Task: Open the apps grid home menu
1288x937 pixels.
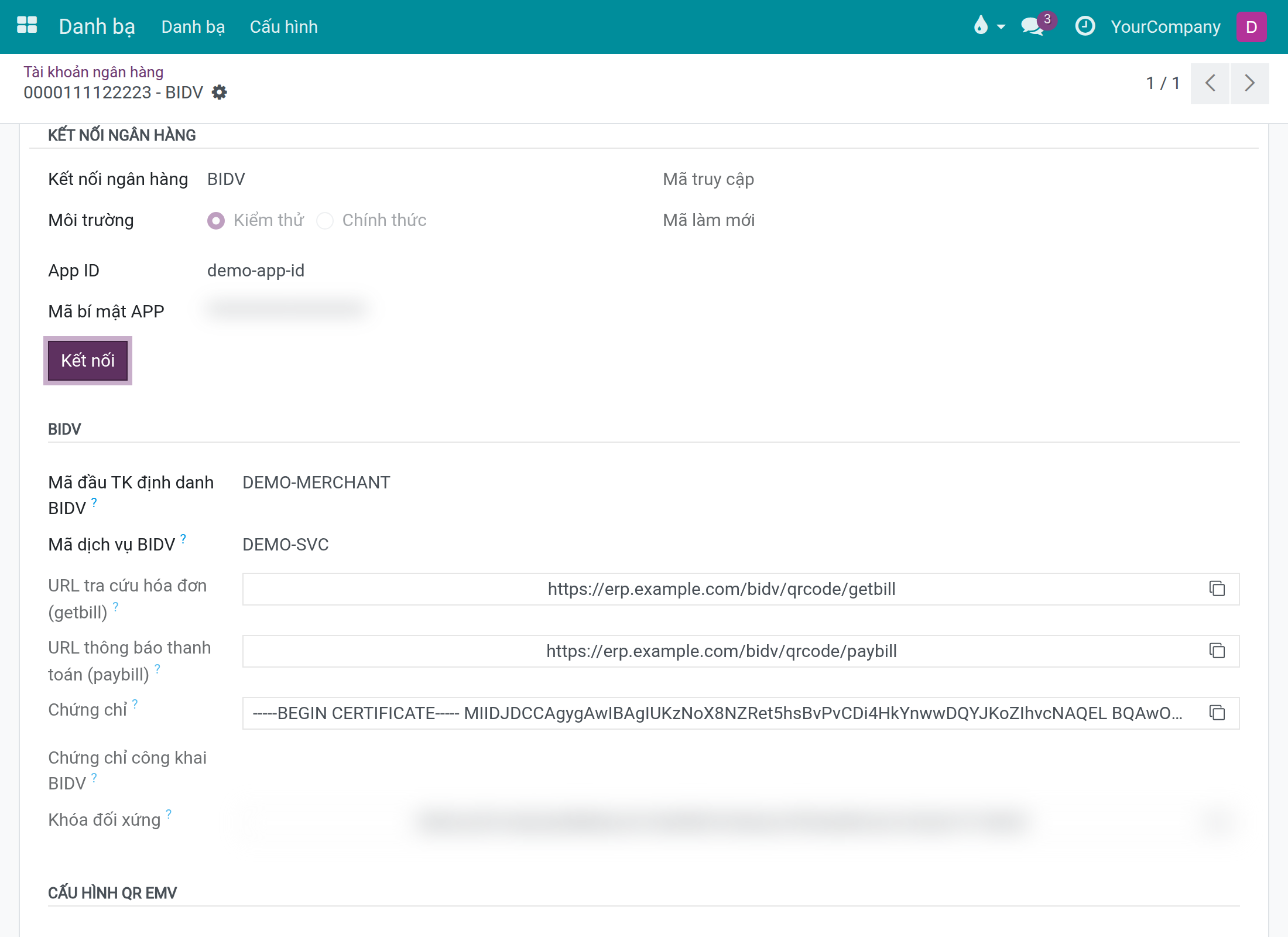Action: click(27, 26)
